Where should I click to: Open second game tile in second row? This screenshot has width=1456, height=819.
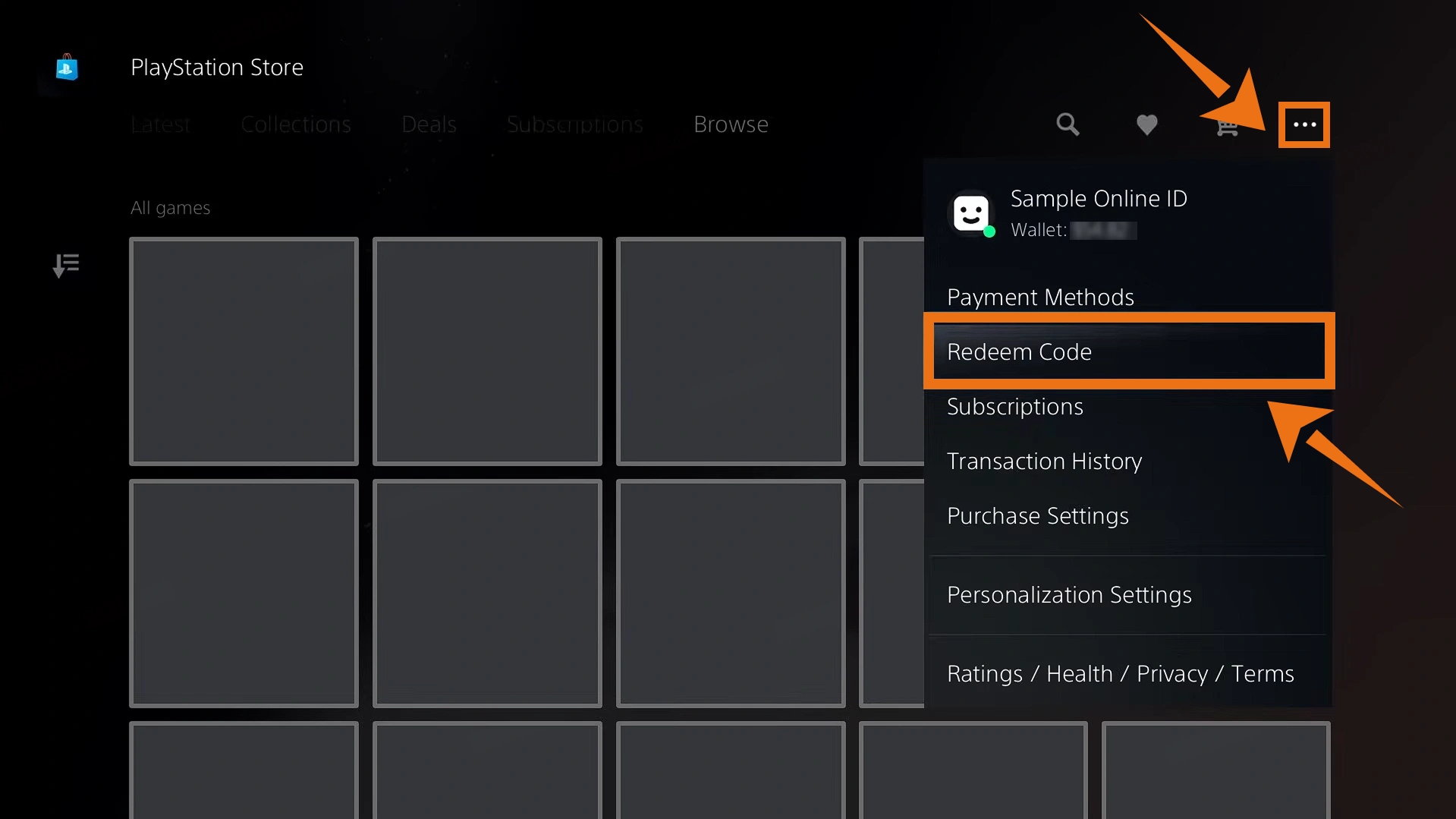487,594
